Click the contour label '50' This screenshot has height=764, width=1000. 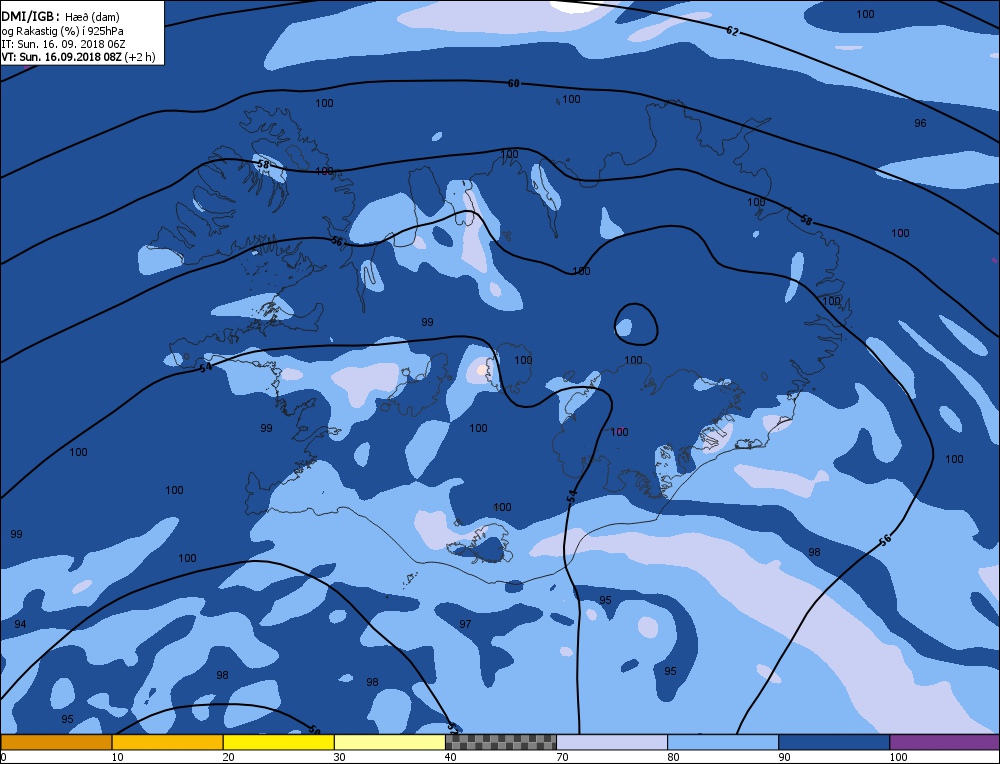[x=313, y=729]
